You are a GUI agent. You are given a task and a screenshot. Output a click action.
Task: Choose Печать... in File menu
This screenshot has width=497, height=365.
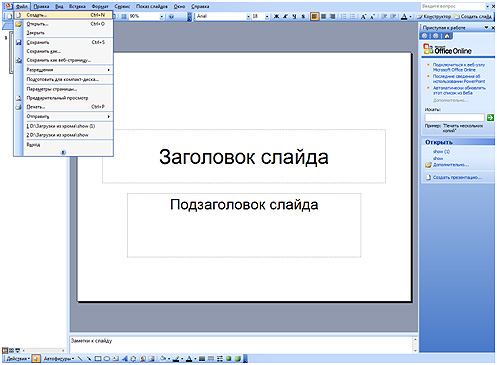pos(63,107)
